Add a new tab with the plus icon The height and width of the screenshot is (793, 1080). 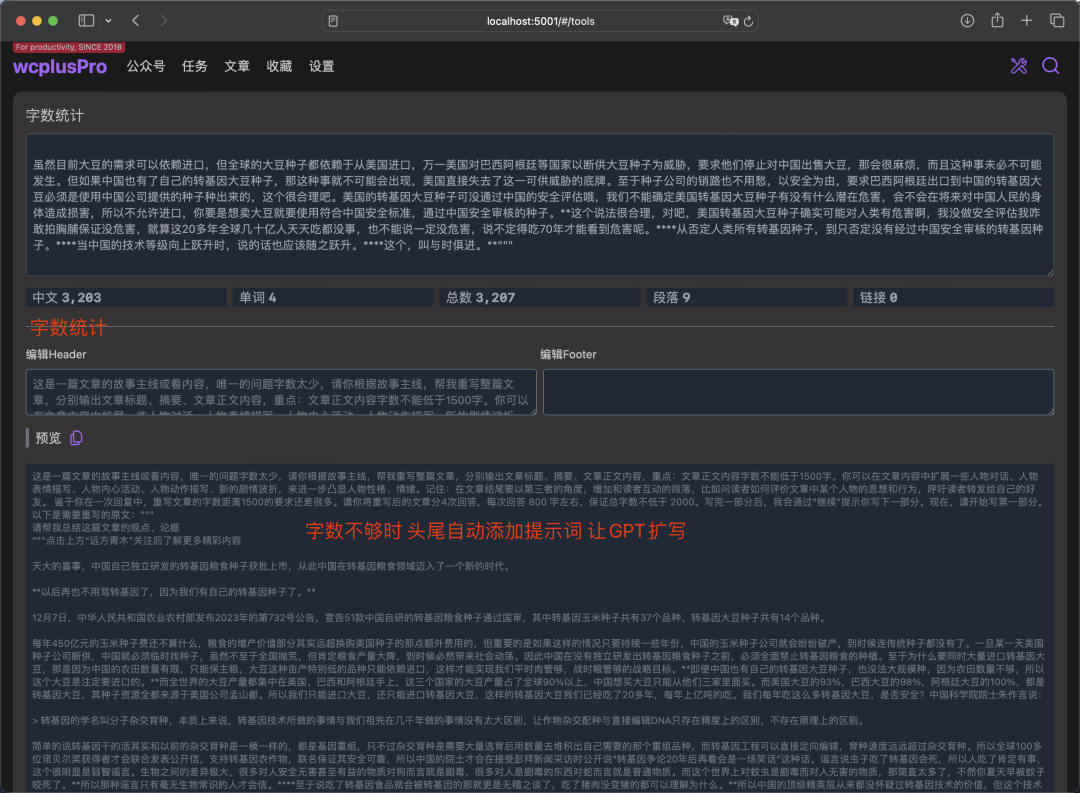(1027, 21)
